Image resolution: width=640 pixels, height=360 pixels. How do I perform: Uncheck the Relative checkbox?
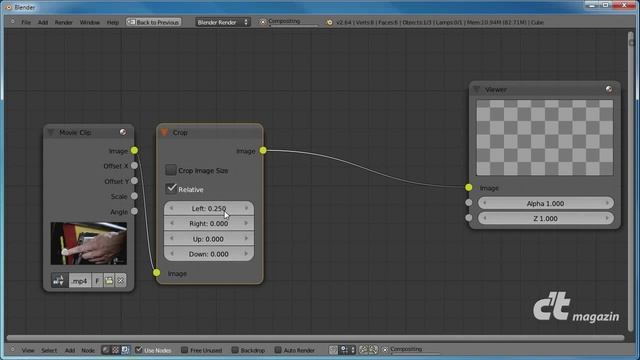(x=171, y=188)
